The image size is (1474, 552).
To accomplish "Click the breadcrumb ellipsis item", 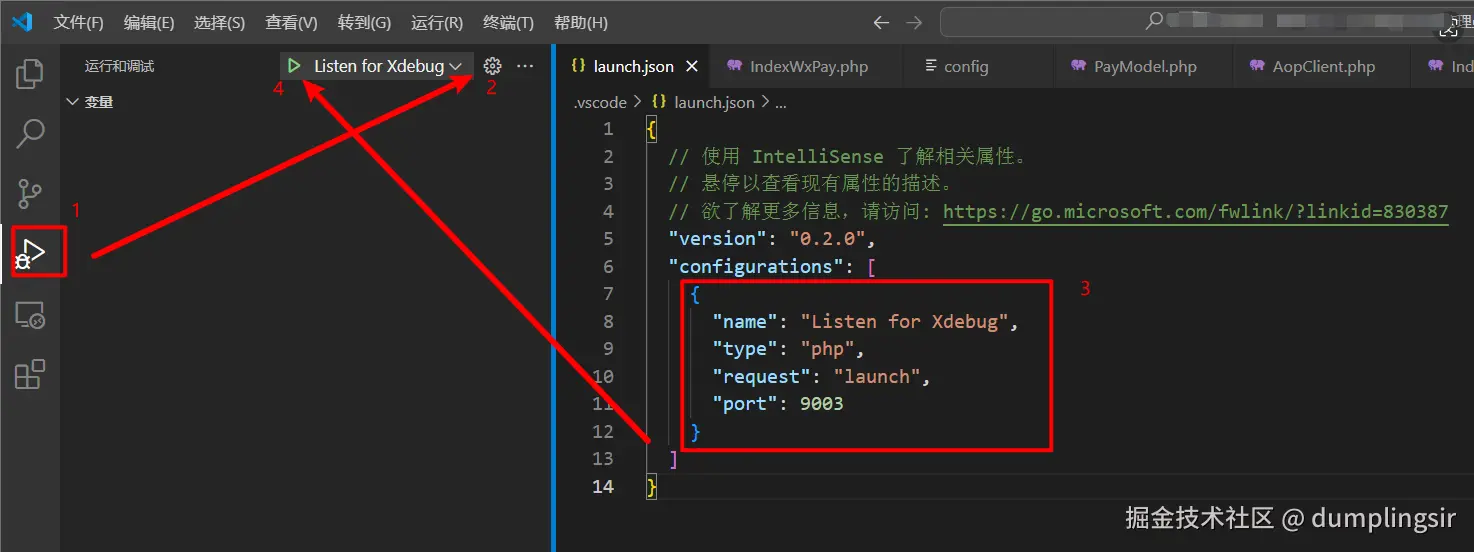I will click(x=781, y=103).
